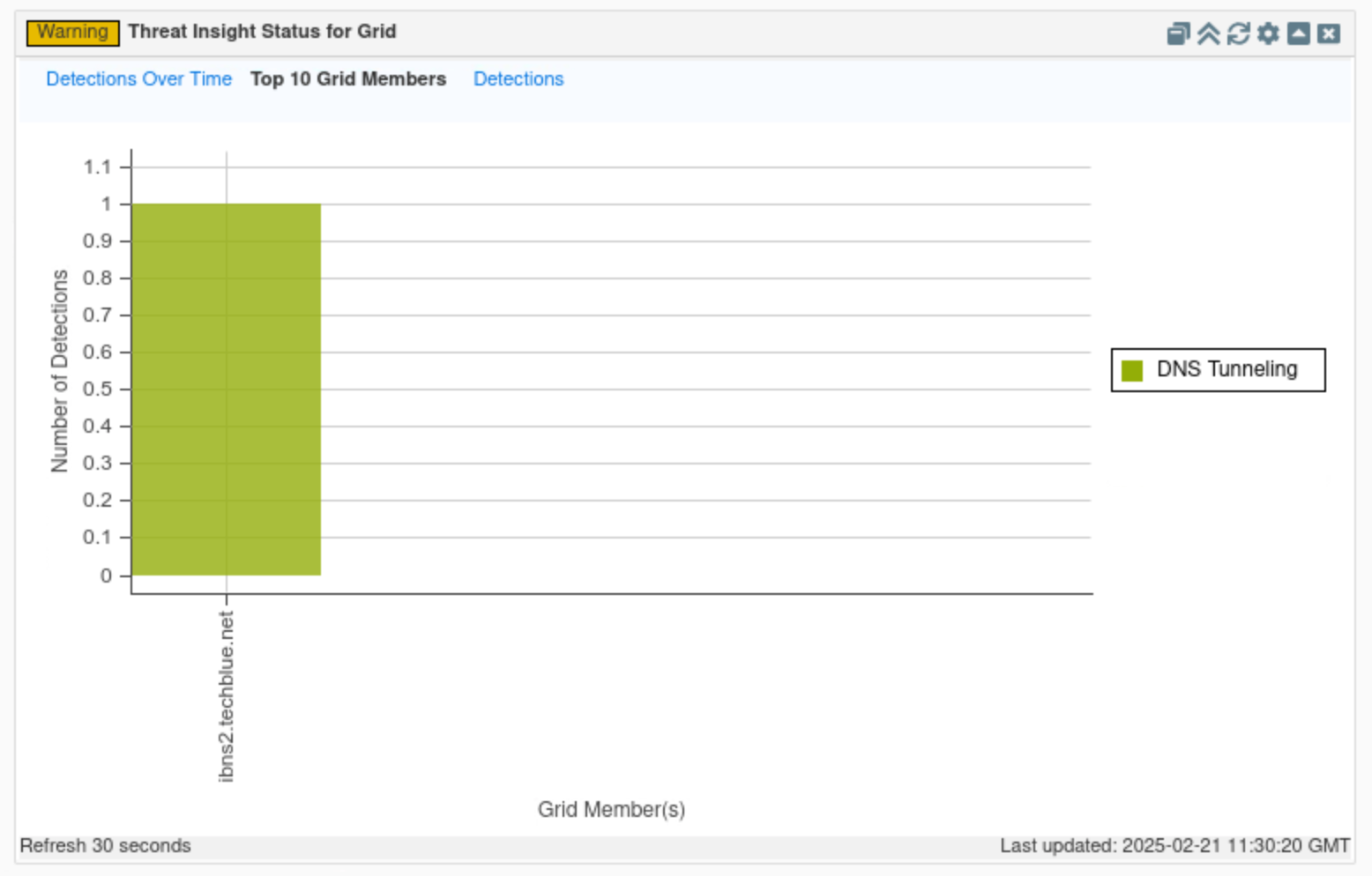Select the Top 10 Grid Members tab
1372x876 pixels.
[348, 79]
